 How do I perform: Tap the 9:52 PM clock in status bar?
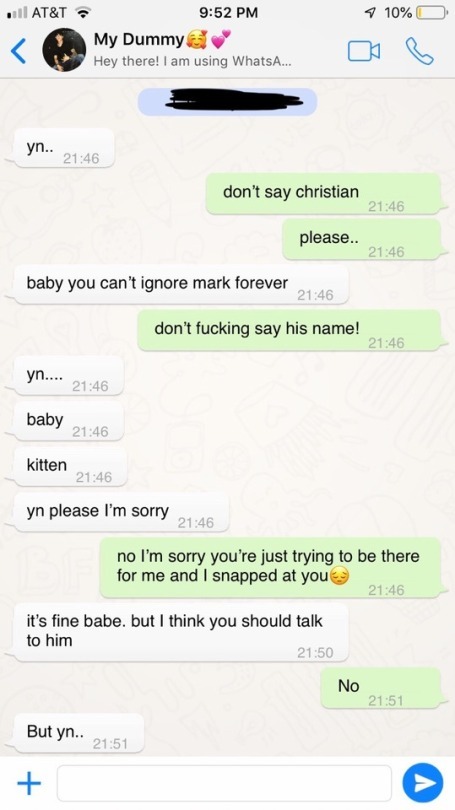[x=228, y=12]
